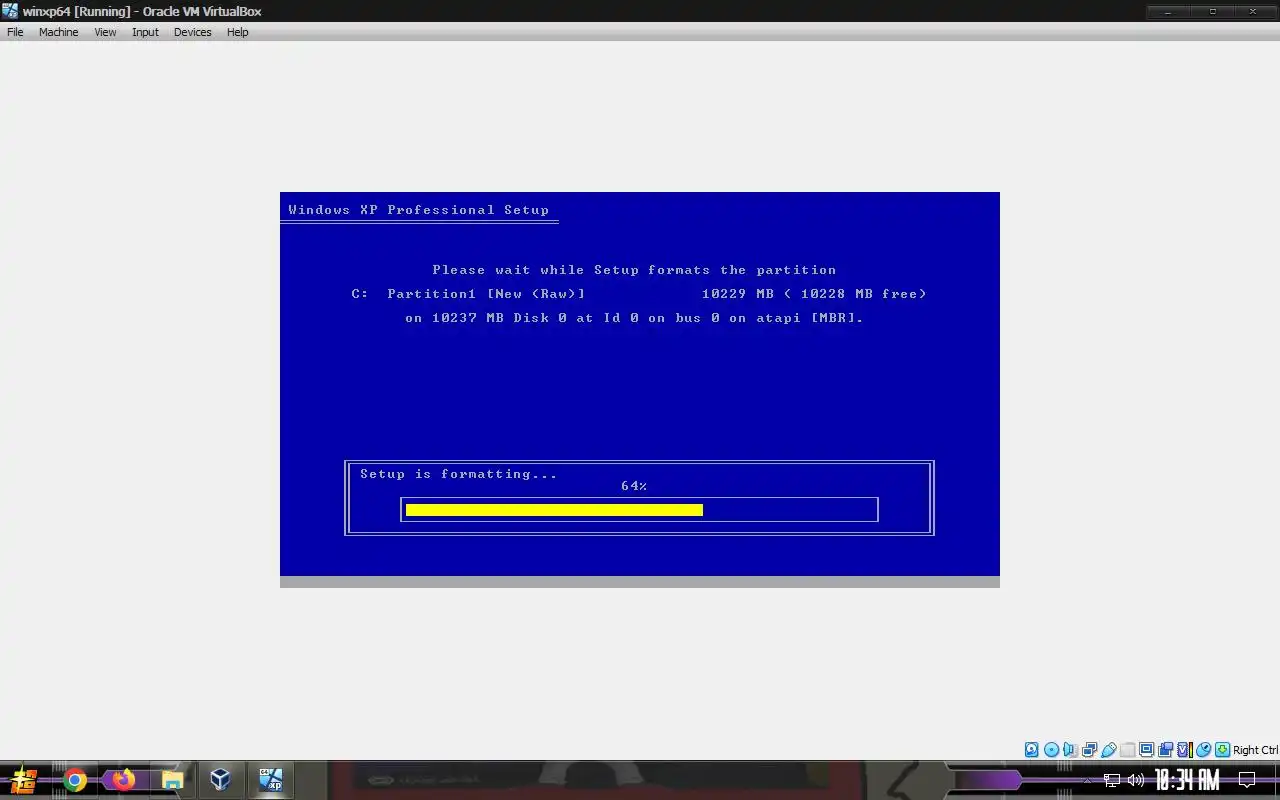Show hidden system tray icons
Viewport: 1280px width, 800px height.
[x=1088, y=780]
